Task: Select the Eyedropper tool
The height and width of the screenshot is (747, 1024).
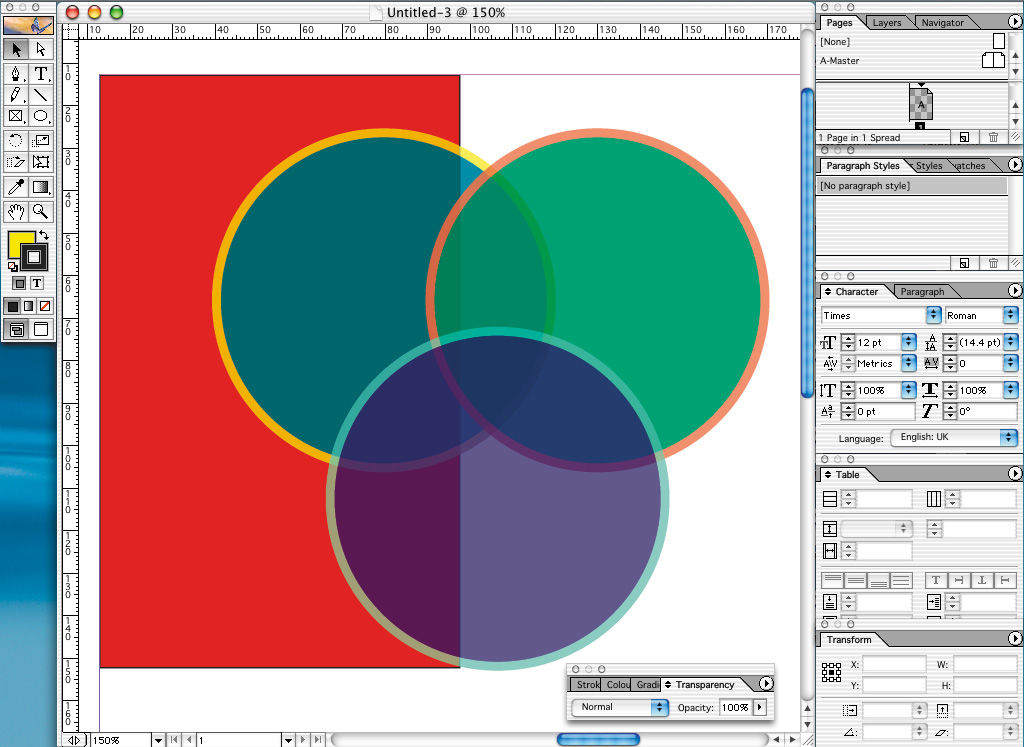Action: pyautogui.click(x=15, y=187)
